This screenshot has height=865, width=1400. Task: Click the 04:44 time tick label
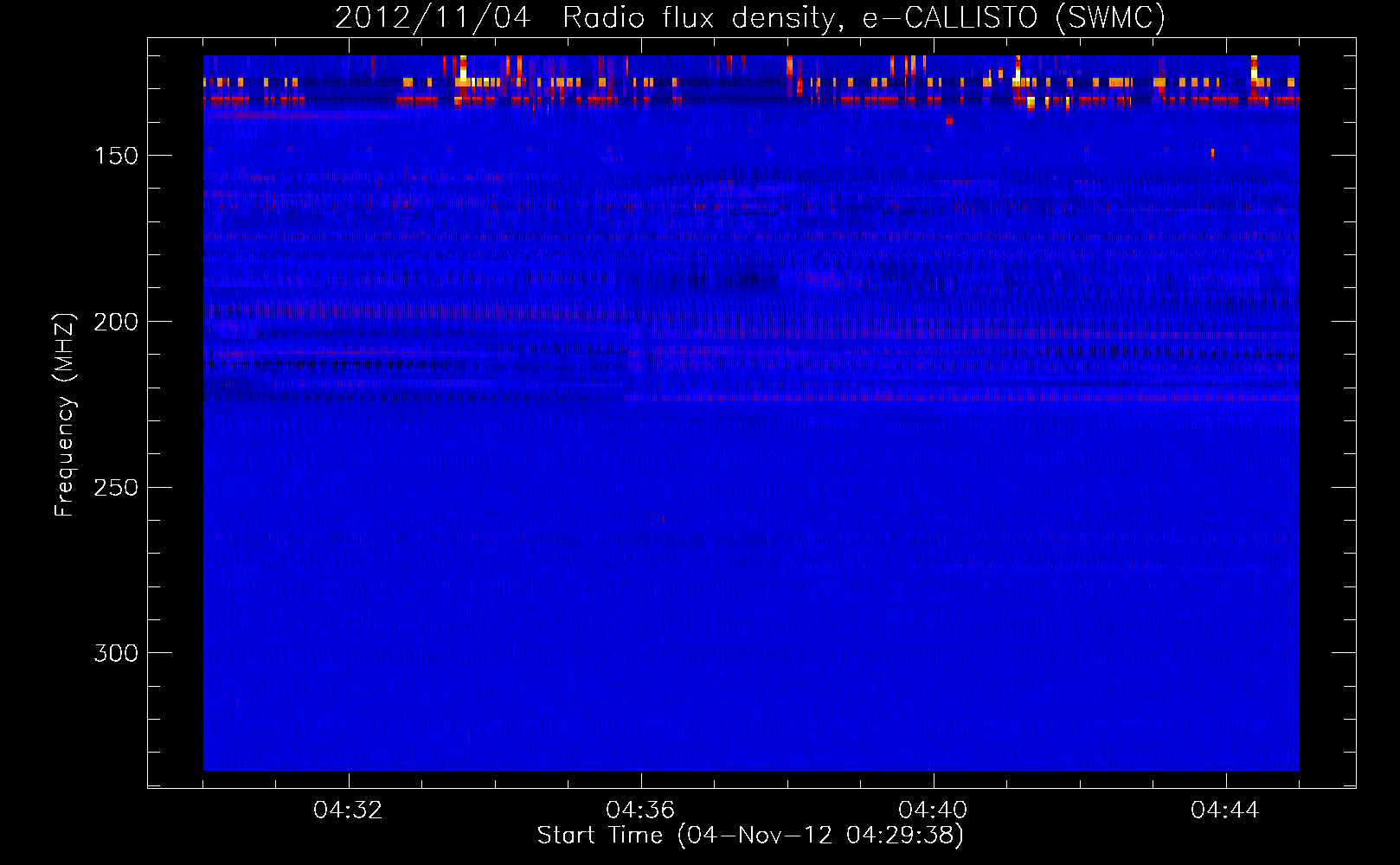coord(1226,811)
